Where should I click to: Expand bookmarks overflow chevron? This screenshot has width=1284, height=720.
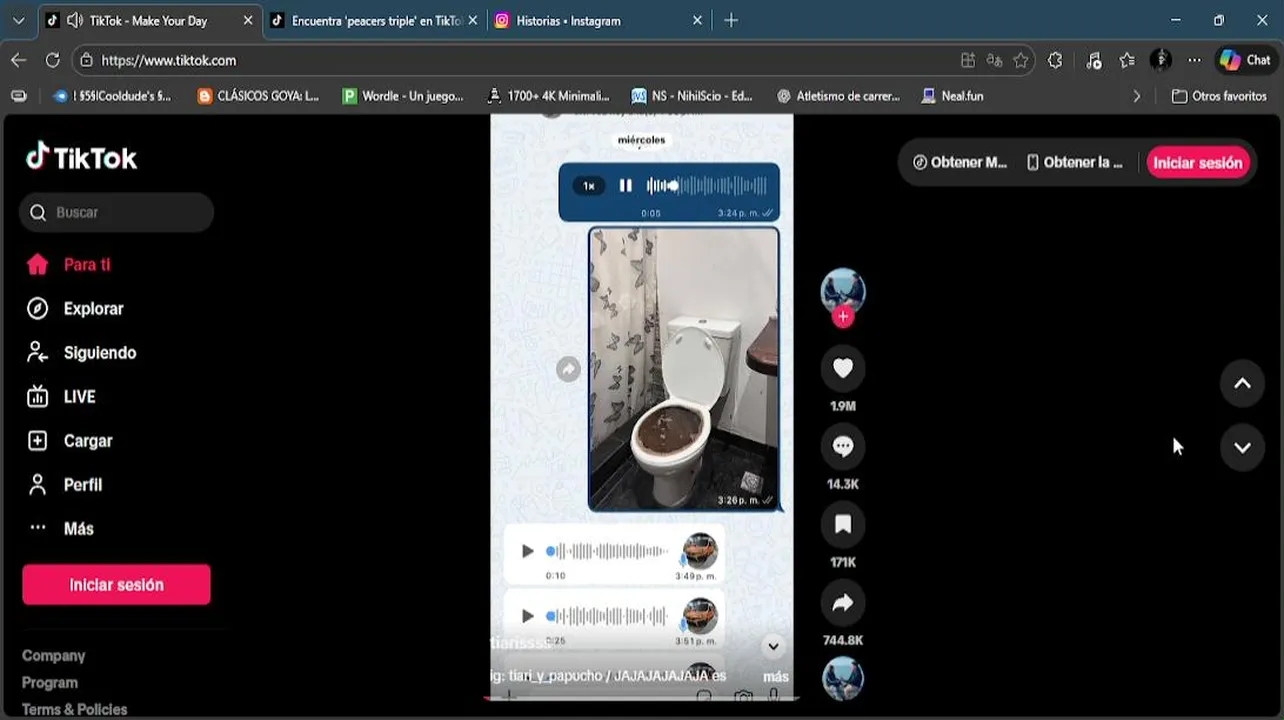click(1136, 96)
